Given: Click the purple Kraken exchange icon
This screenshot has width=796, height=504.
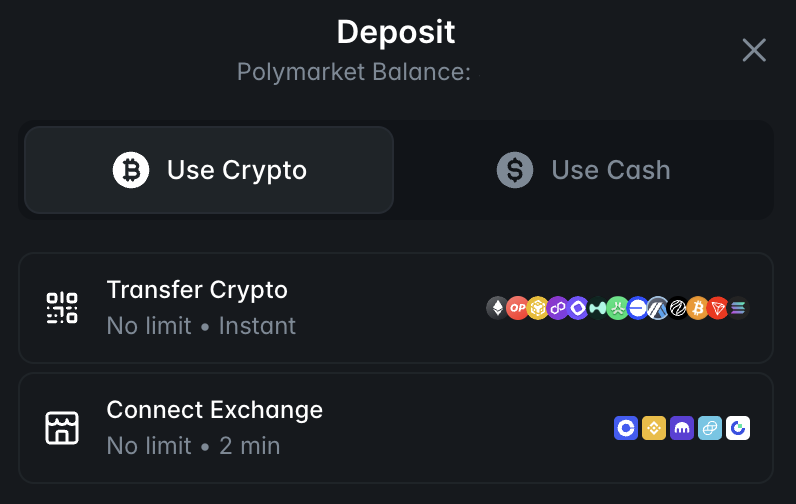Looking at the screenshot, I should [x=682, y=428].
